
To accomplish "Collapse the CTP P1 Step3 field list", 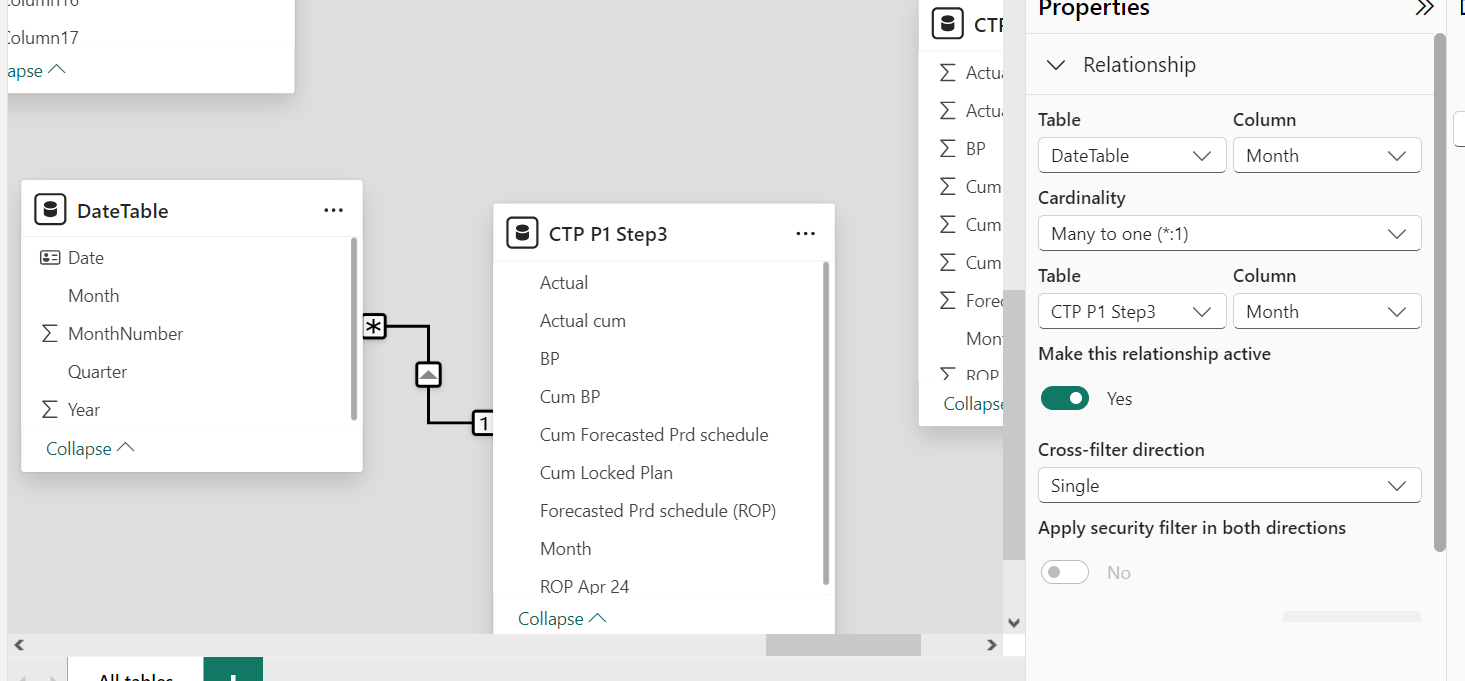I will (562, 619).
